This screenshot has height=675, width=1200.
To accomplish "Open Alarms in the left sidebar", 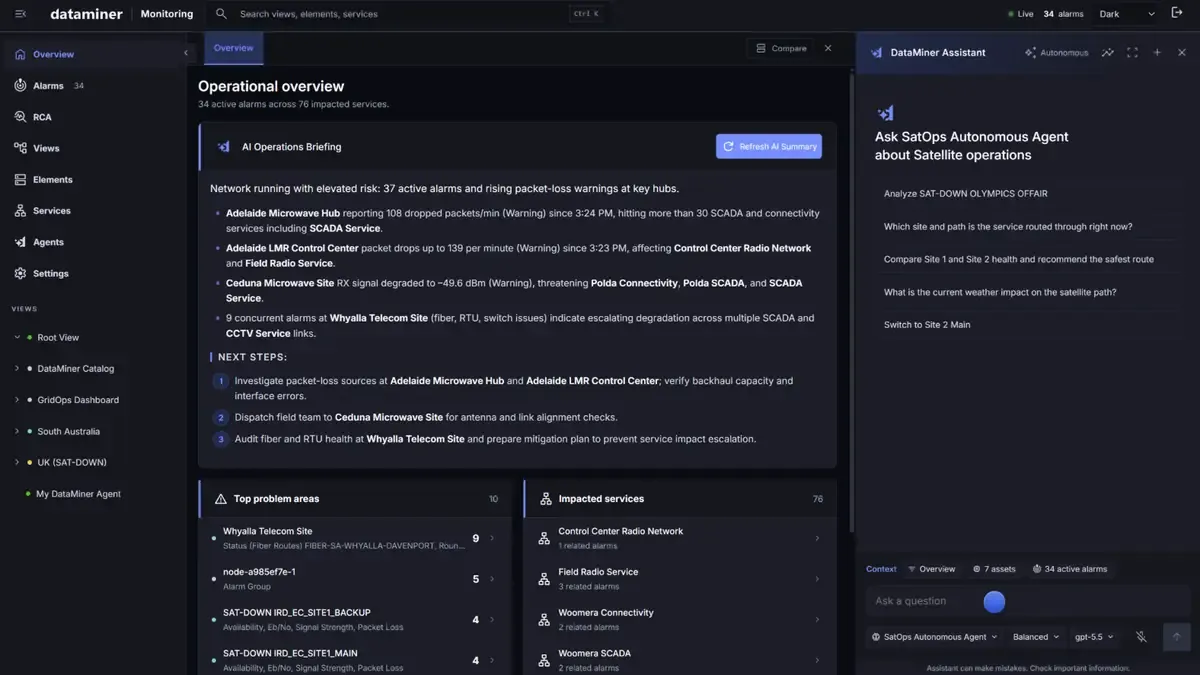I will pos(95,86).
